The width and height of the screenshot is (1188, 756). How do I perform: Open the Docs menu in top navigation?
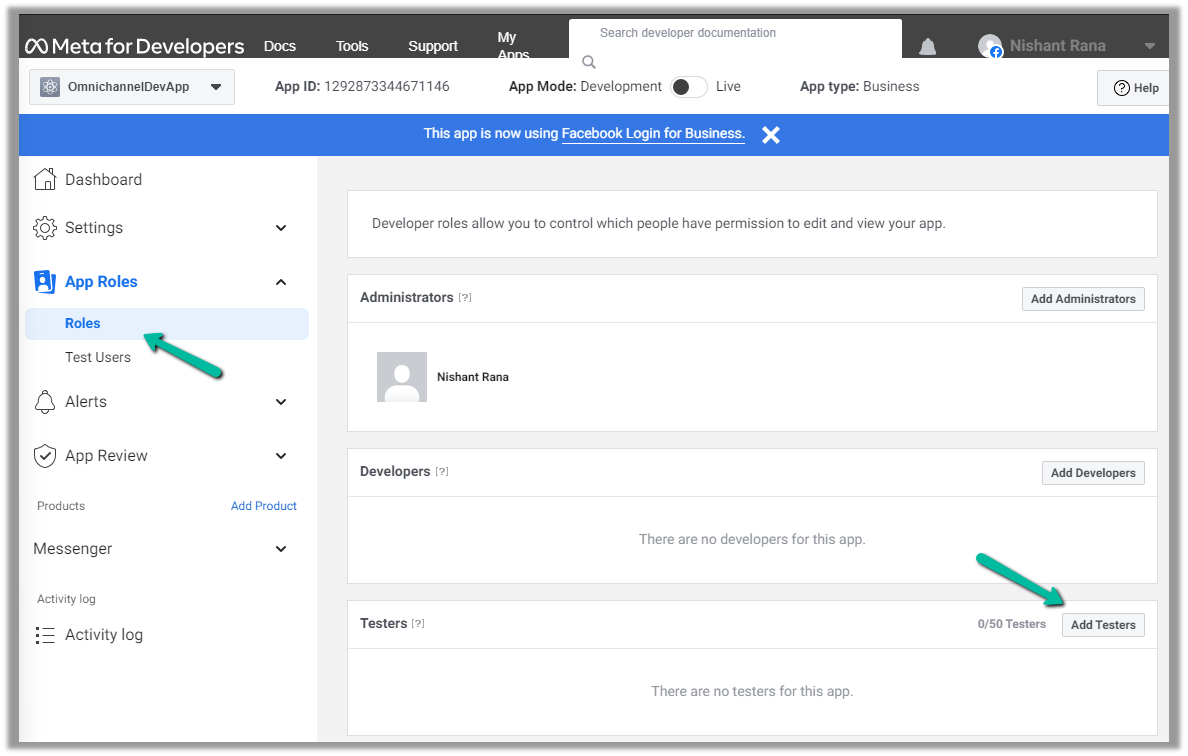pos(280,46)
